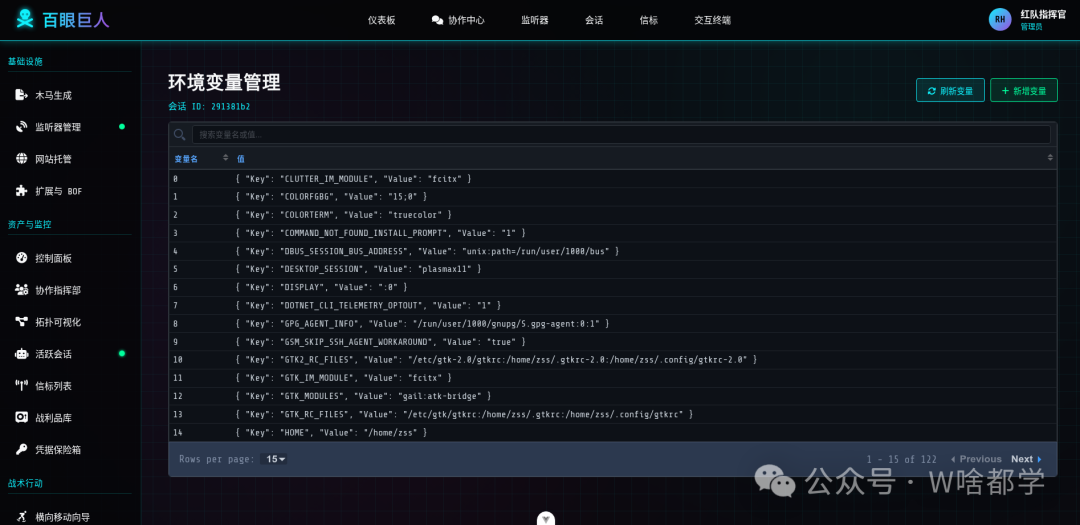Click the 凭据保险箱 key icon
The width and height of the screenshot is (1080, 525).
point(21,449)
